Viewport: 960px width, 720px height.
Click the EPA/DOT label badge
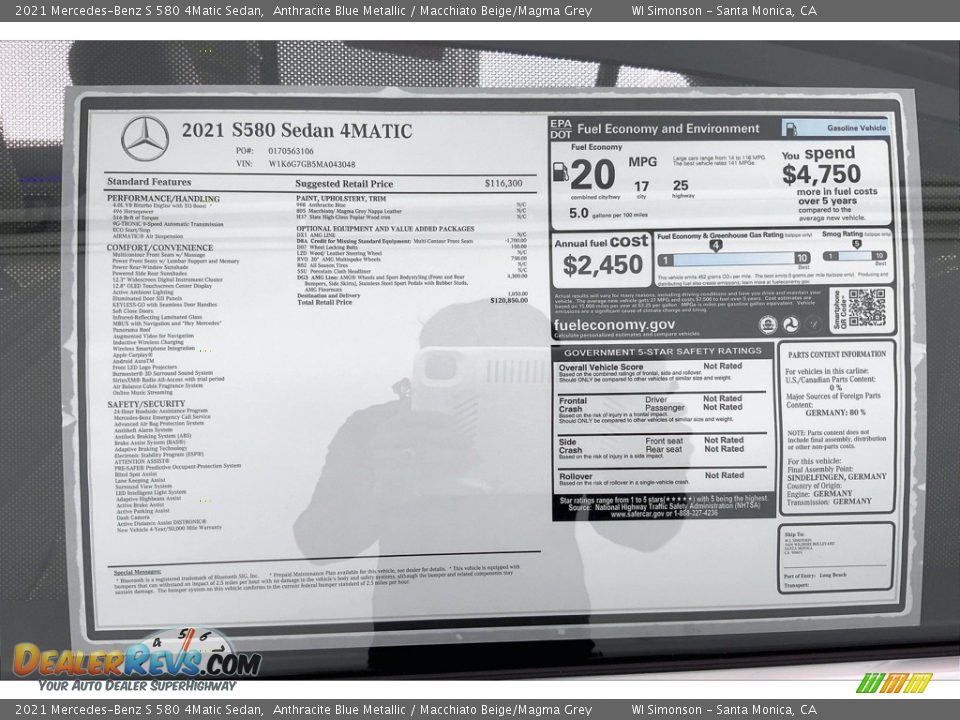point(561,129)
